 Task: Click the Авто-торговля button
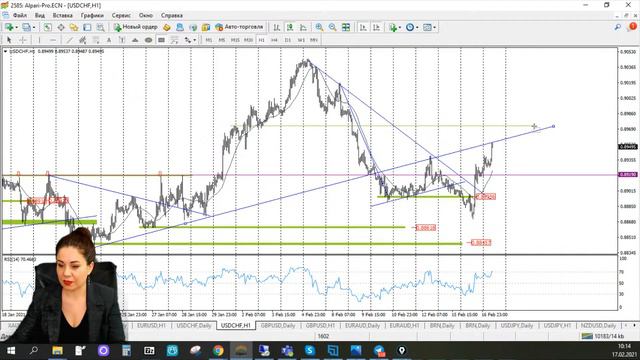239,27
